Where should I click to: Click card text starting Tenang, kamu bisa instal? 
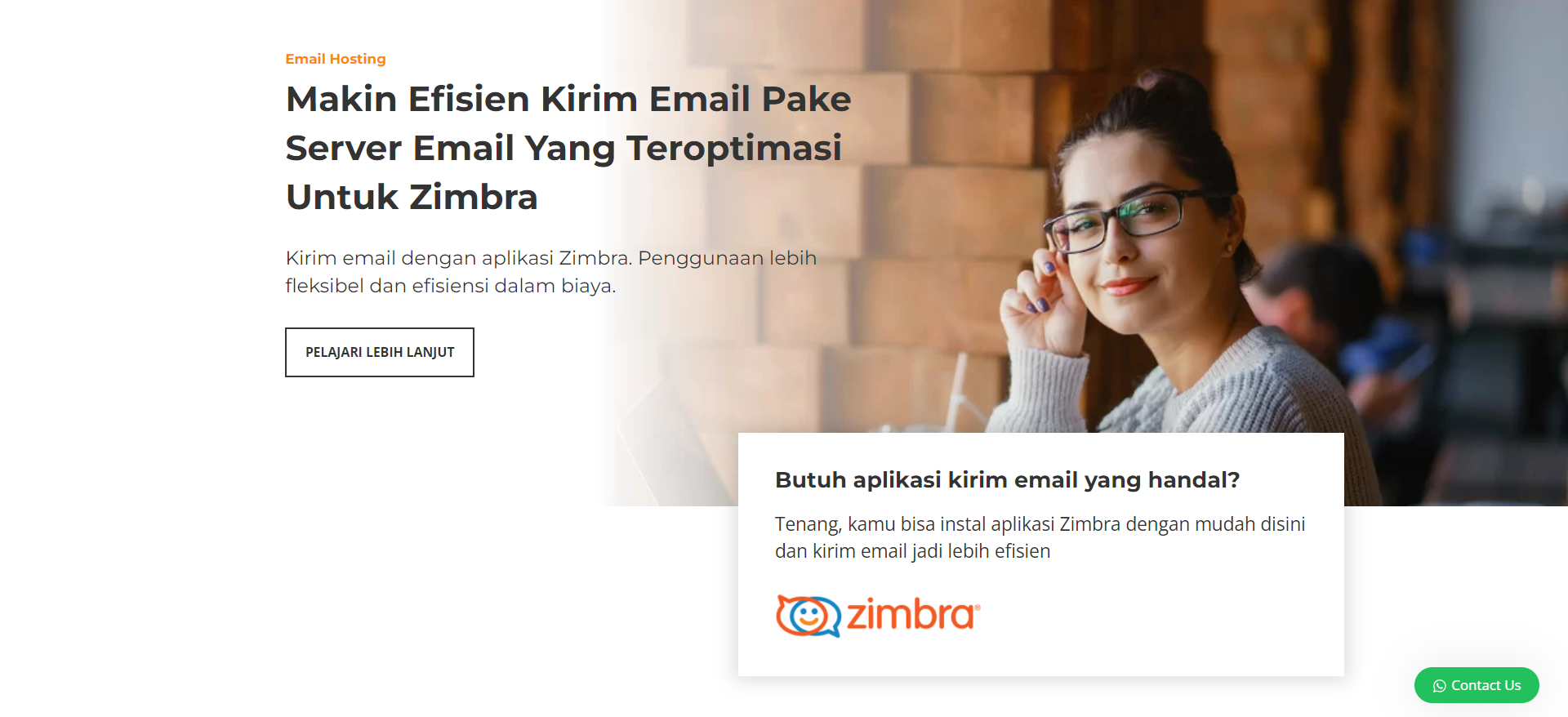pos(1040,537)
